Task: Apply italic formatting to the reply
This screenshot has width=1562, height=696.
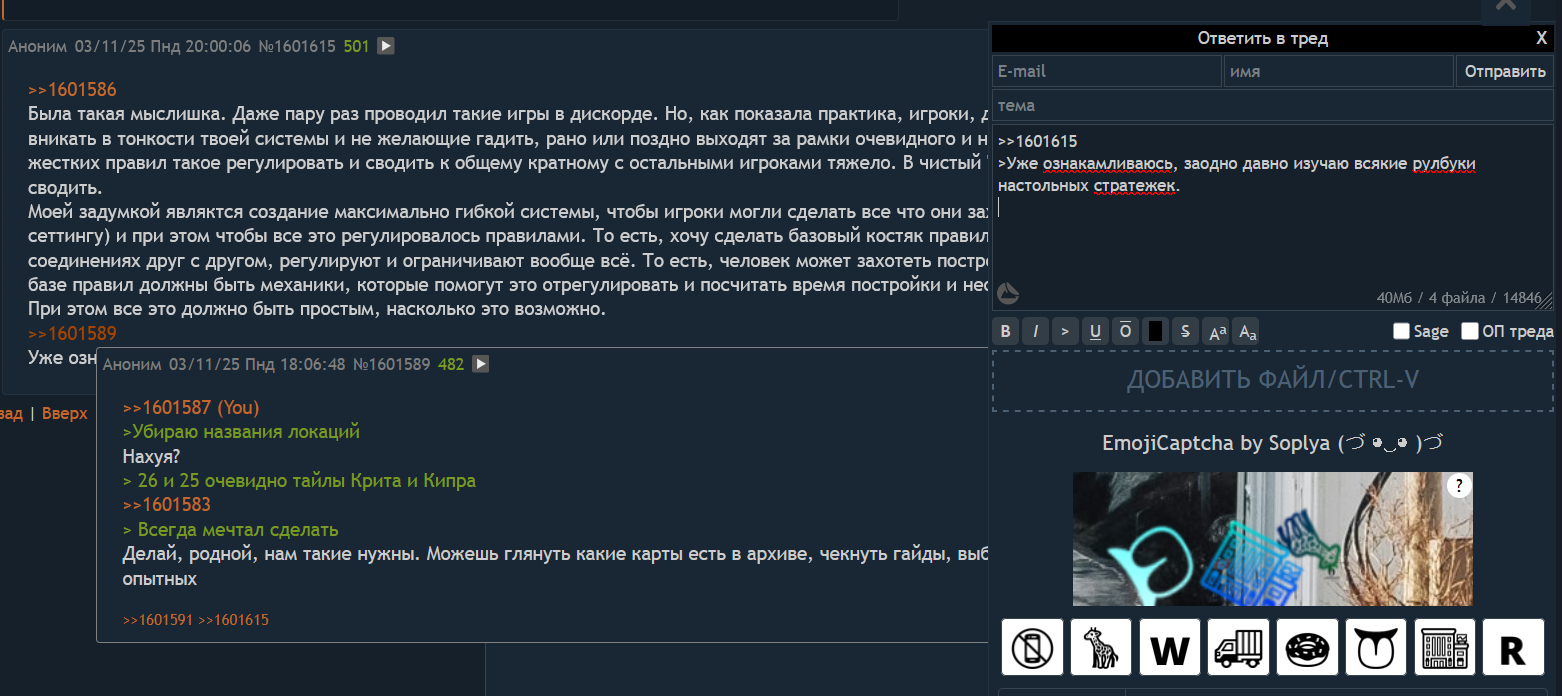Action: click(1036, 331)
